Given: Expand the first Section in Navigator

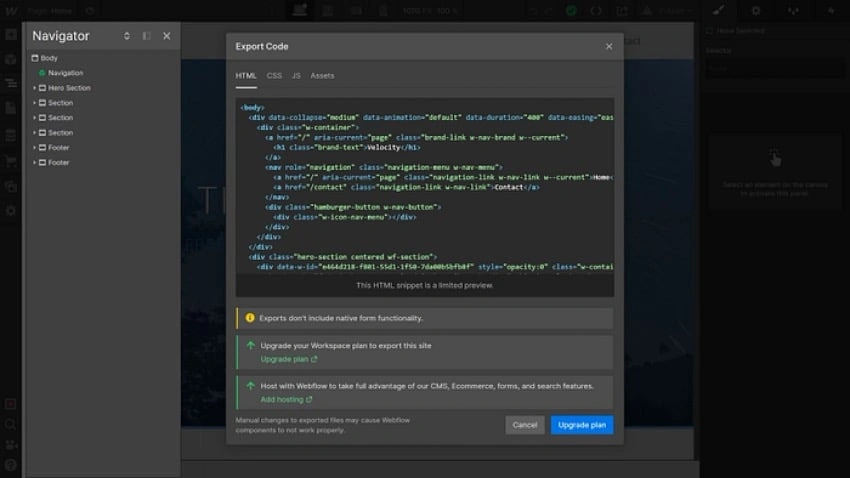Looking at the screenshot, I should (34, 103).
